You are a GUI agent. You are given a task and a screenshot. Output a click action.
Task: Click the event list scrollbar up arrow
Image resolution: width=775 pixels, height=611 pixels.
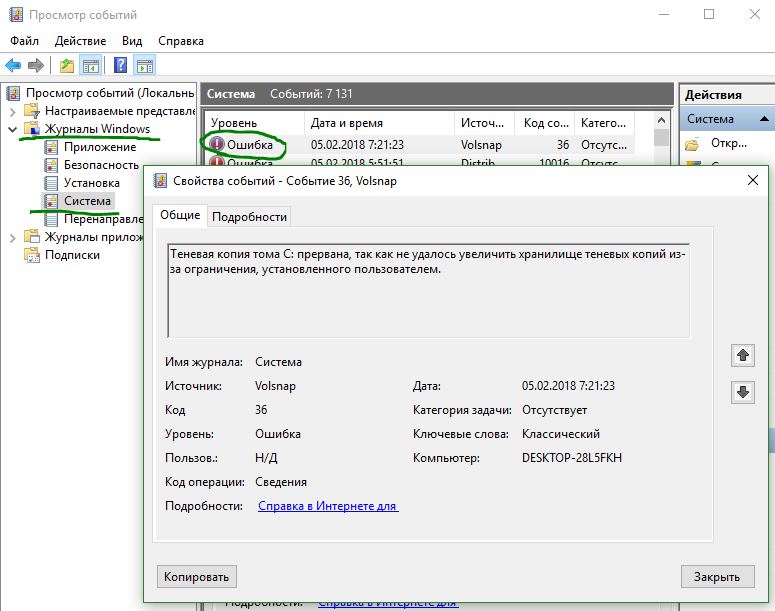661,121
